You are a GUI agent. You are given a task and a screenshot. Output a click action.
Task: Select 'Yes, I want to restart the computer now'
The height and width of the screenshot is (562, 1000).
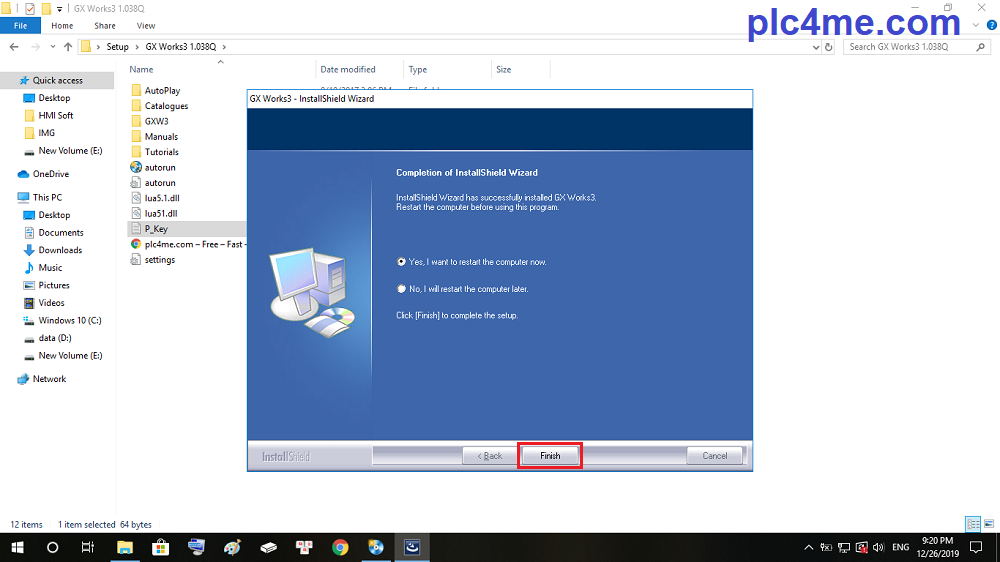[x=402, y=262]
